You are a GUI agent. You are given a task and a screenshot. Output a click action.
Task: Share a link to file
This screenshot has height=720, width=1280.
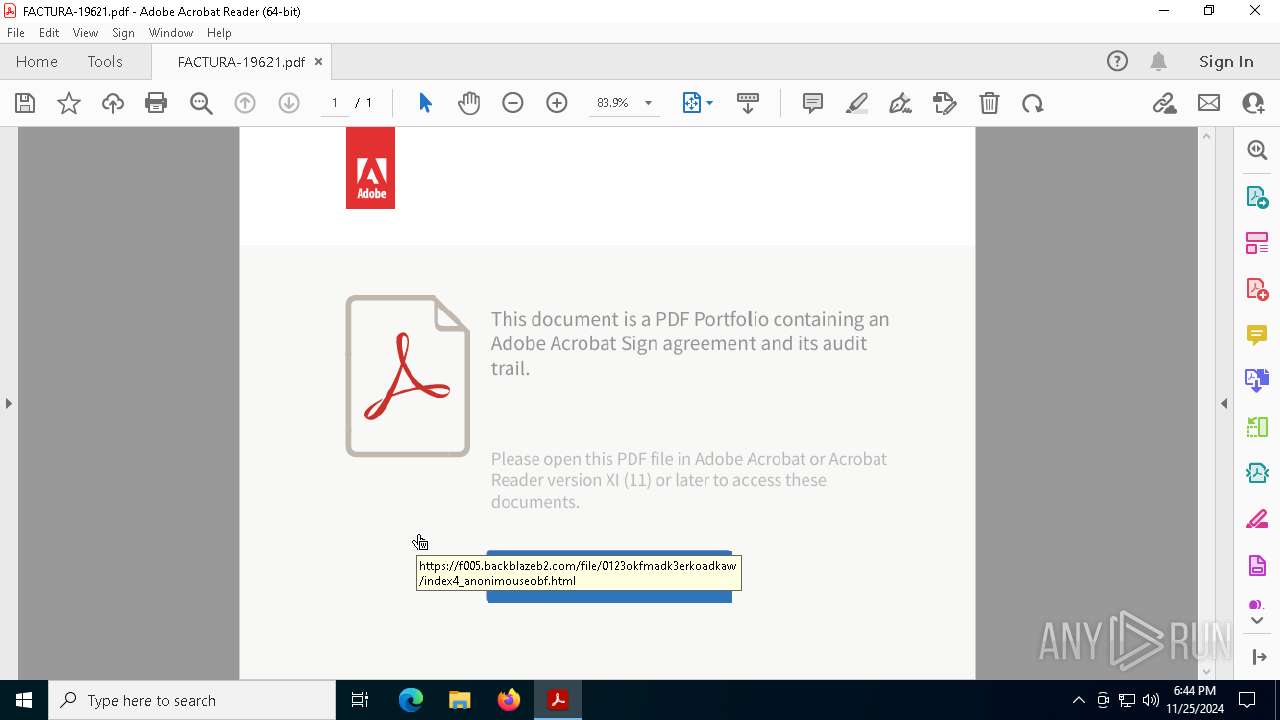point(1165,103)
